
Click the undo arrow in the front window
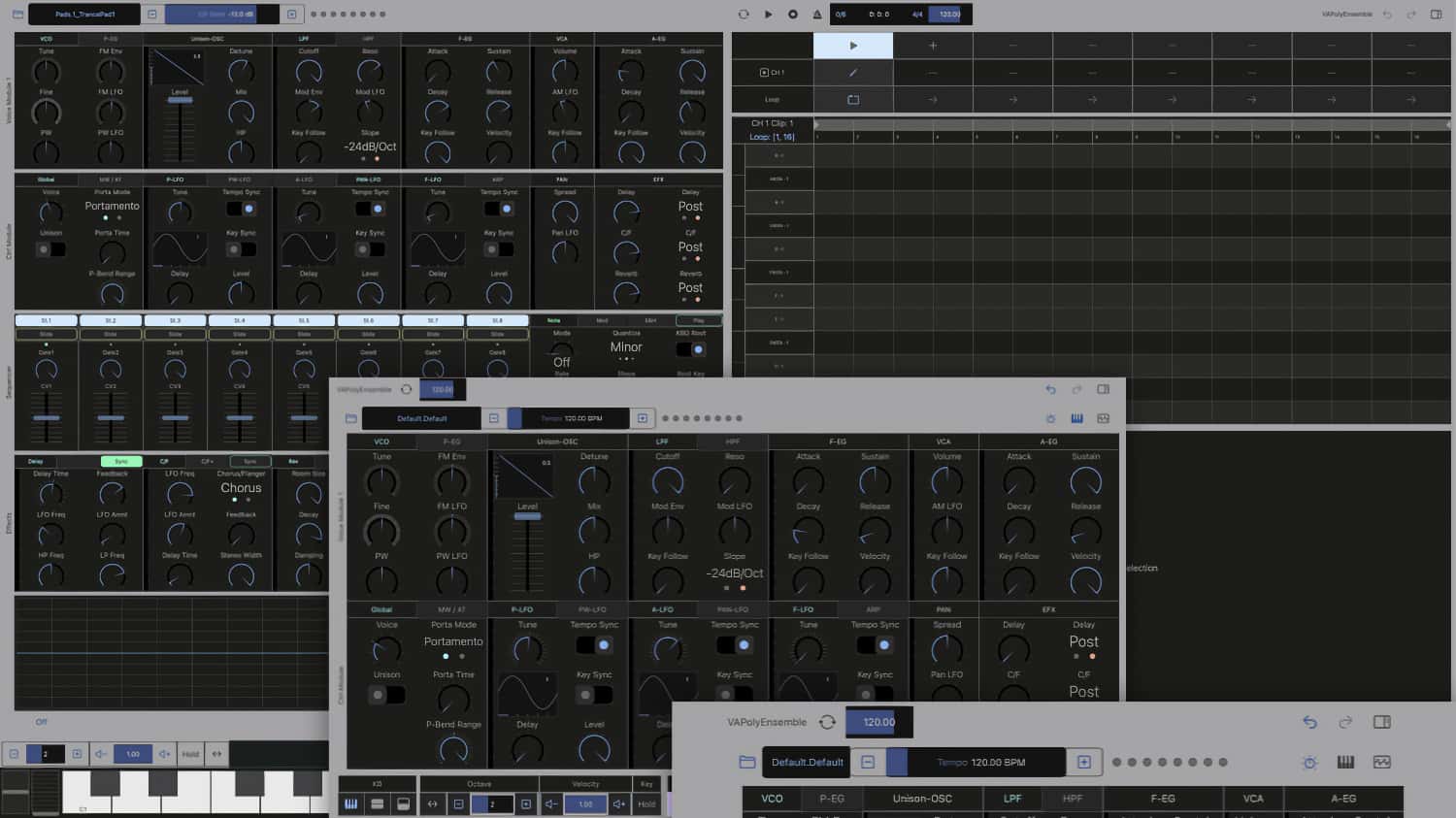pyautogui.click(x=1309, y=722)
